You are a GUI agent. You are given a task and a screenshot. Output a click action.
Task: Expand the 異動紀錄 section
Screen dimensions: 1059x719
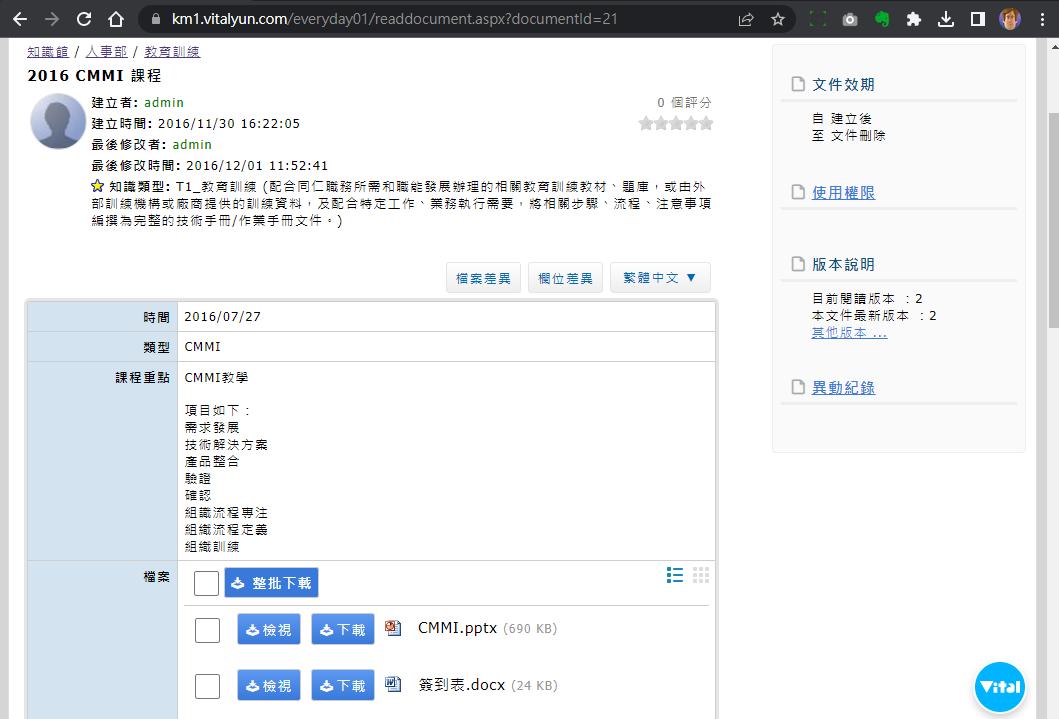coord(843,387)
